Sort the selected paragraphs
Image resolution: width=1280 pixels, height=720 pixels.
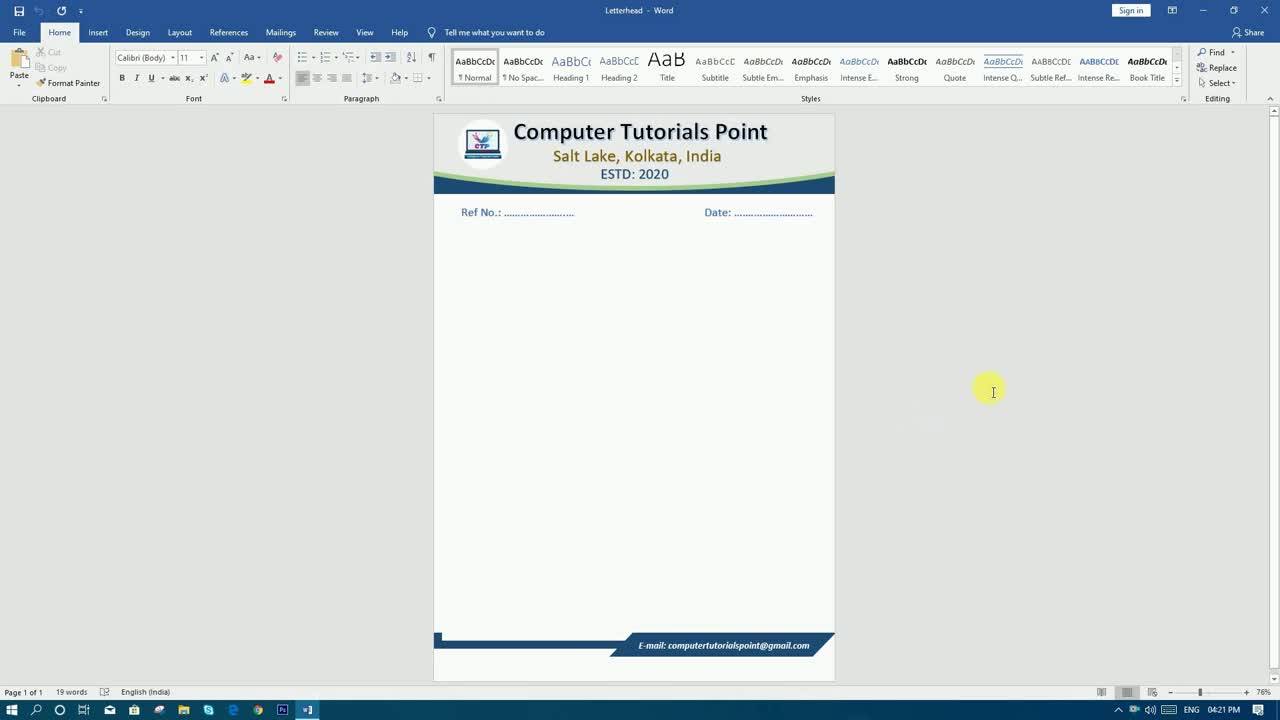click(411, 57)
